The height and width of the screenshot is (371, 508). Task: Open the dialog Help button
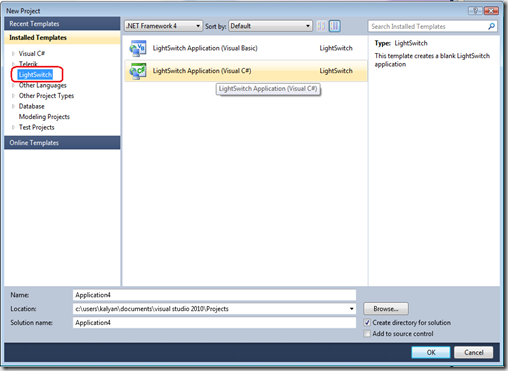pos(475,11)
